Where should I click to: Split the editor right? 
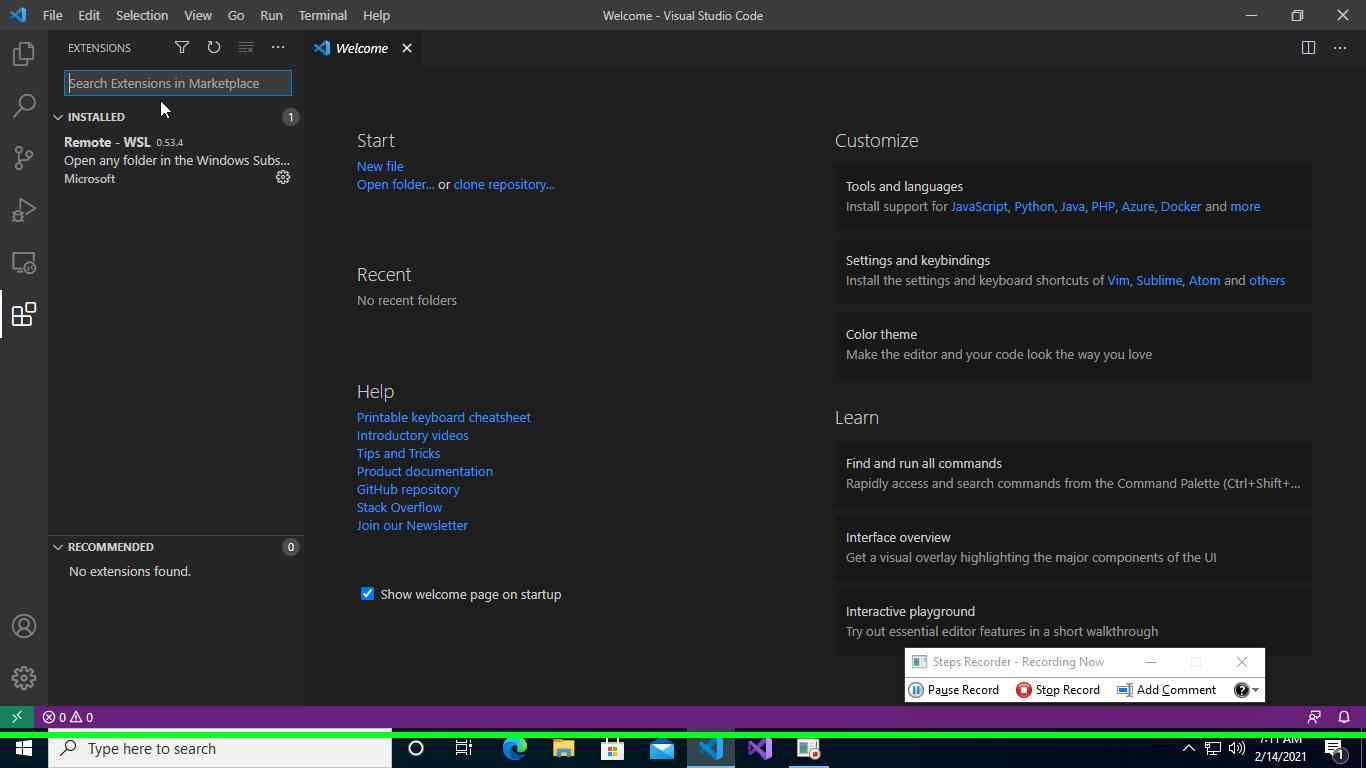point(1308,47)
